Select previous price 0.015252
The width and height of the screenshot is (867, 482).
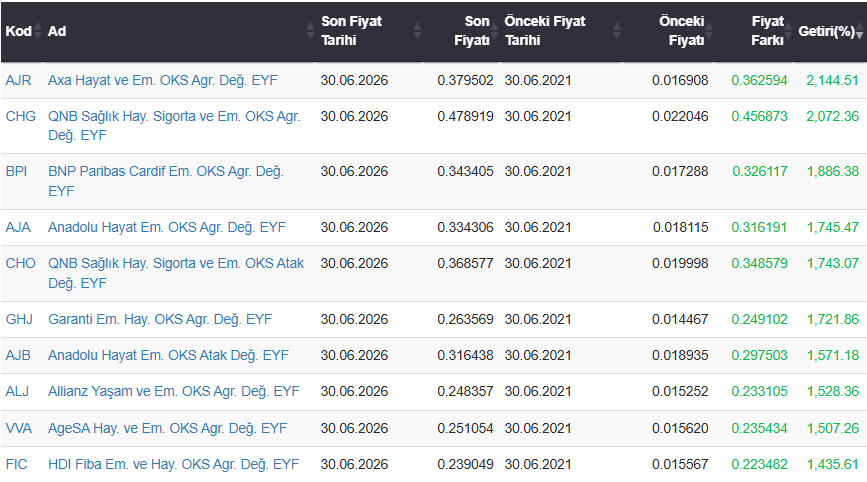[680, 391]
